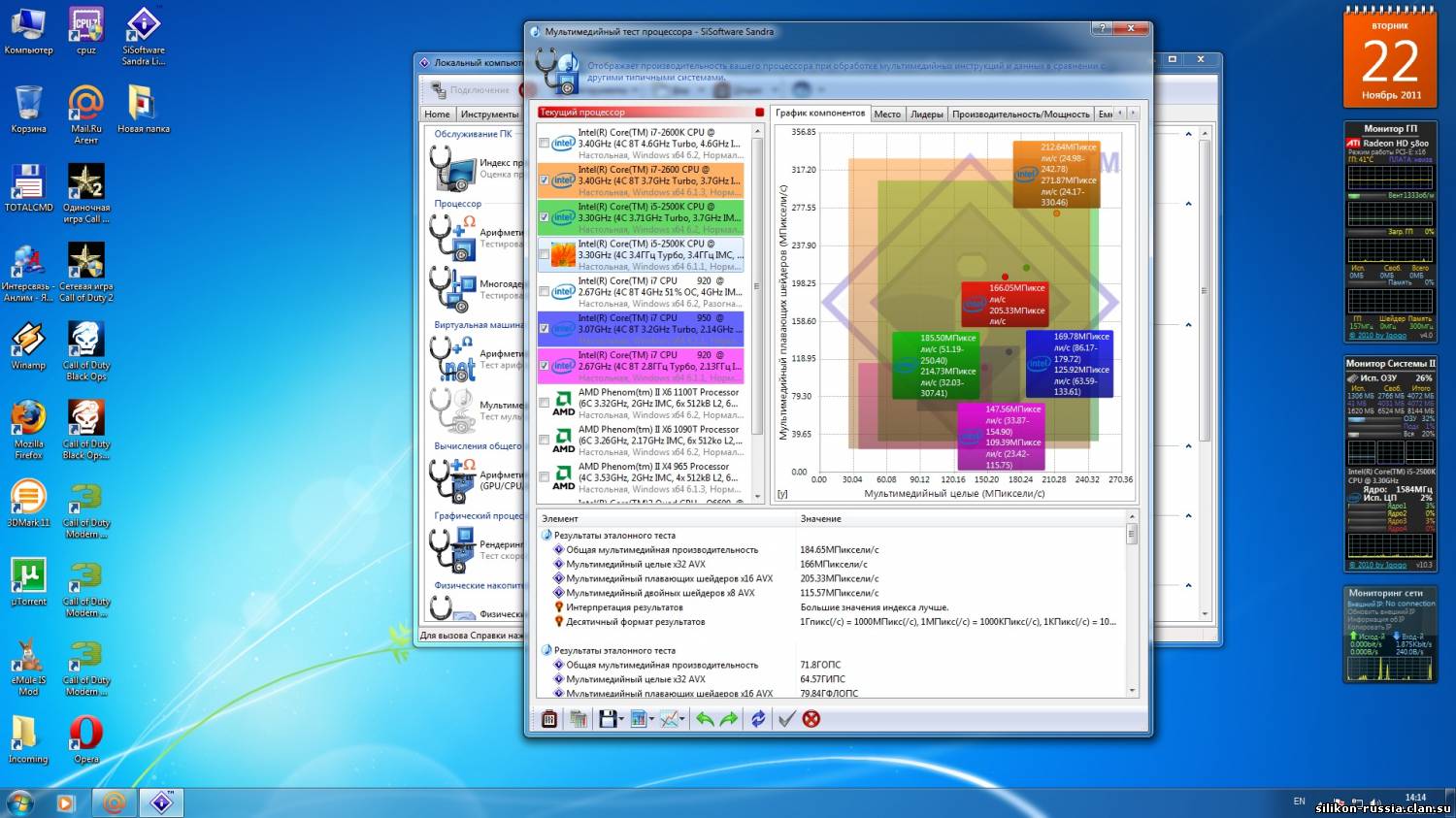Open SiSoftware Sandra Lite desktop shortcut
This screenshot has width=1456, height=818.
click(x=144, y=36)
